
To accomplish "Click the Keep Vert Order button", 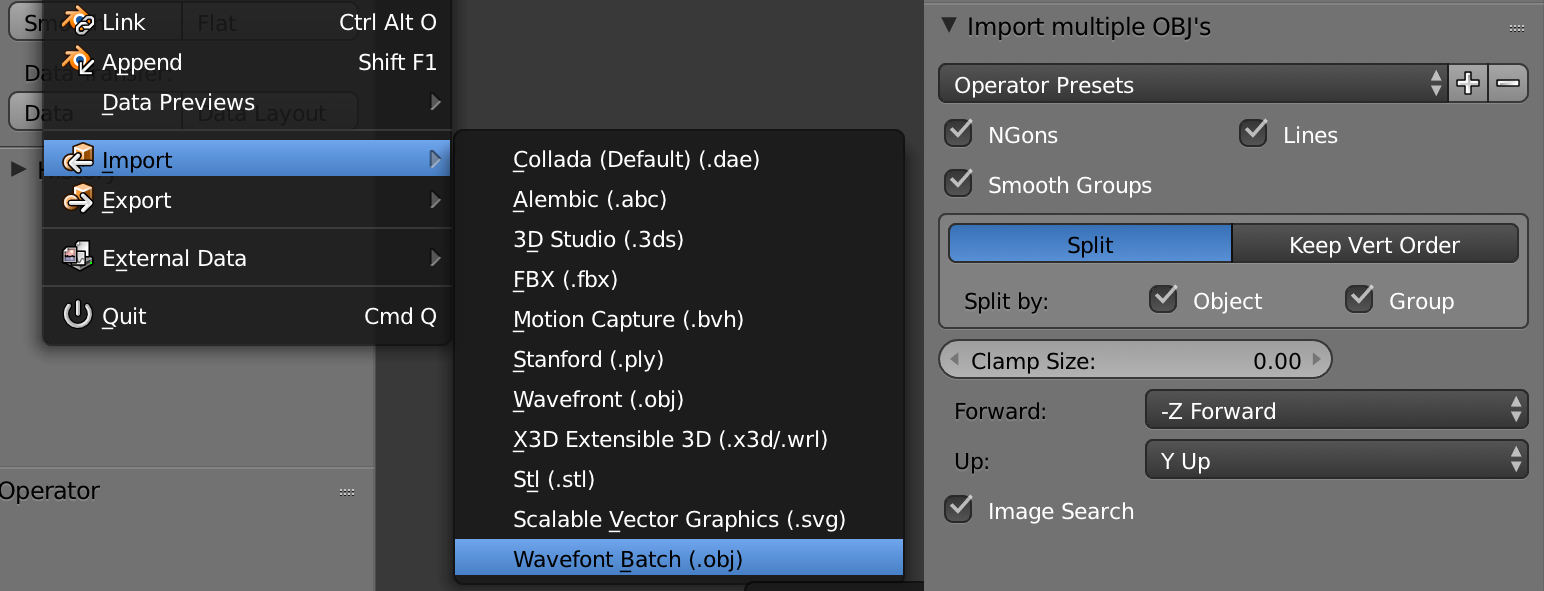I will [1376, 243].
